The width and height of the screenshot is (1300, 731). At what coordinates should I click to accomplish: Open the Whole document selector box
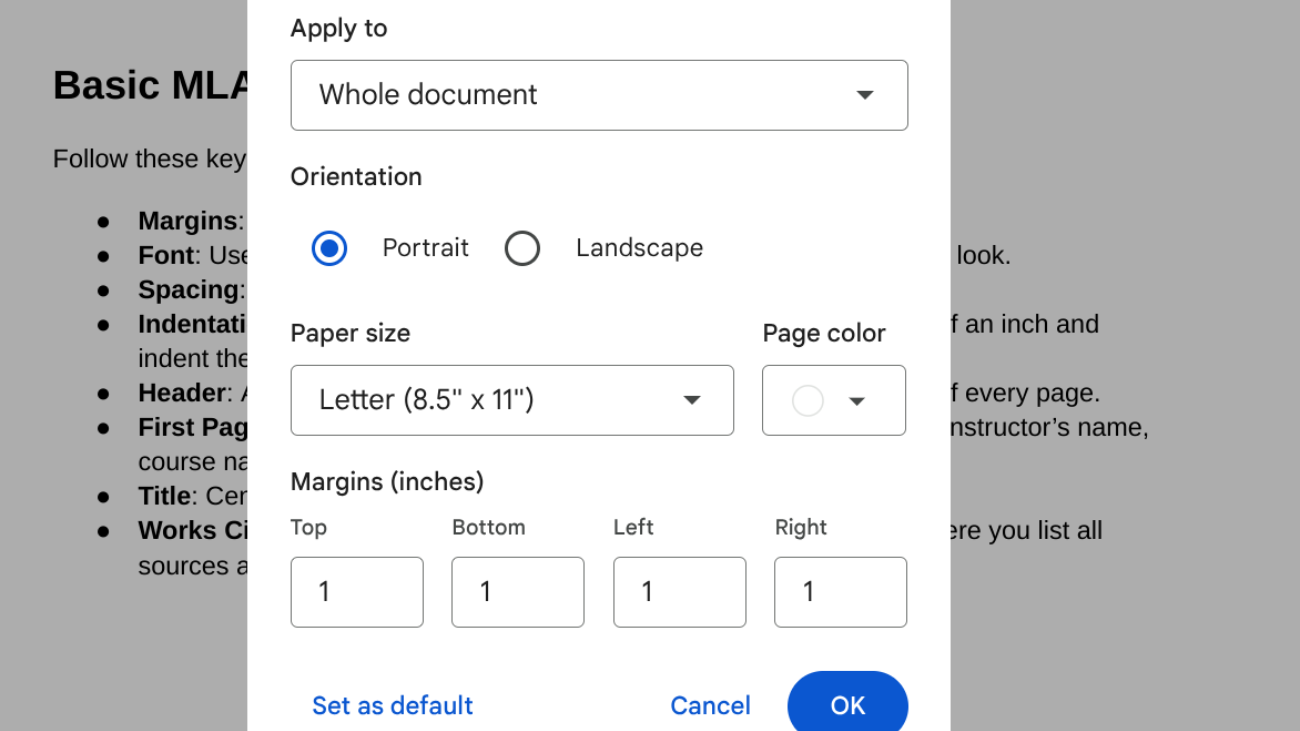coord(599,95)
